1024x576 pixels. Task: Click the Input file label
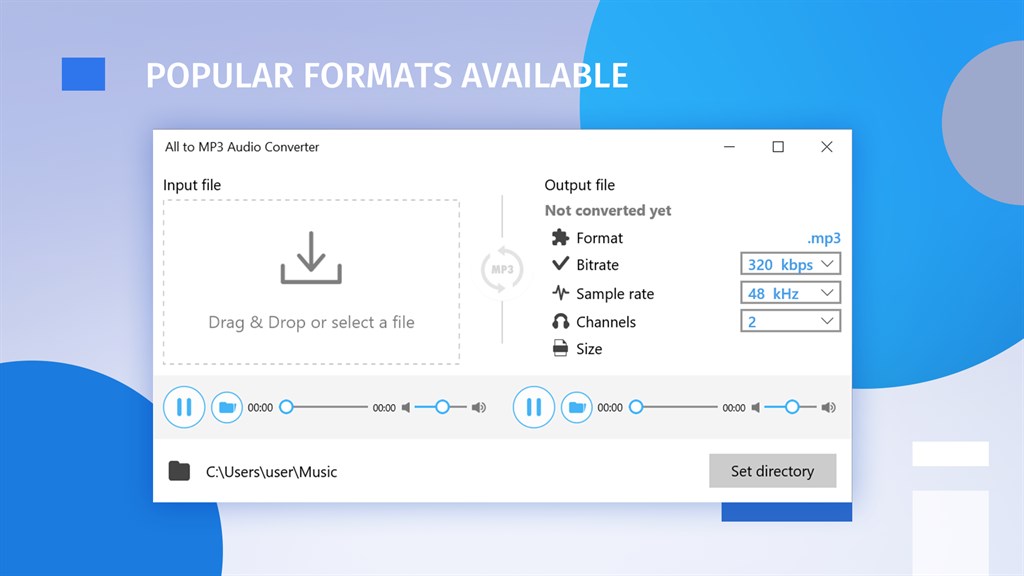[x=192, y=185]
